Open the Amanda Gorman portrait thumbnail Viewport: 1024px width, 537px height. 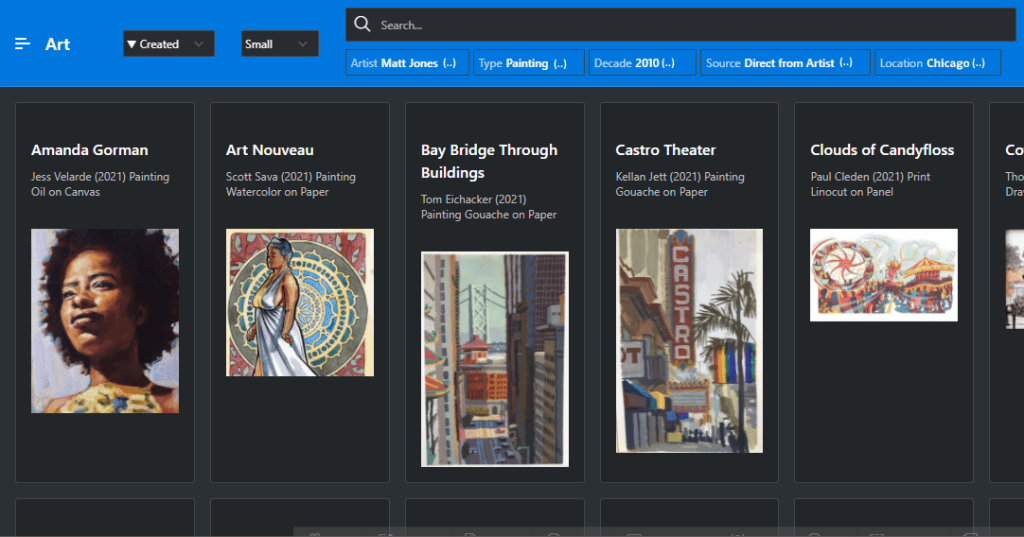[x=105, y=321]
